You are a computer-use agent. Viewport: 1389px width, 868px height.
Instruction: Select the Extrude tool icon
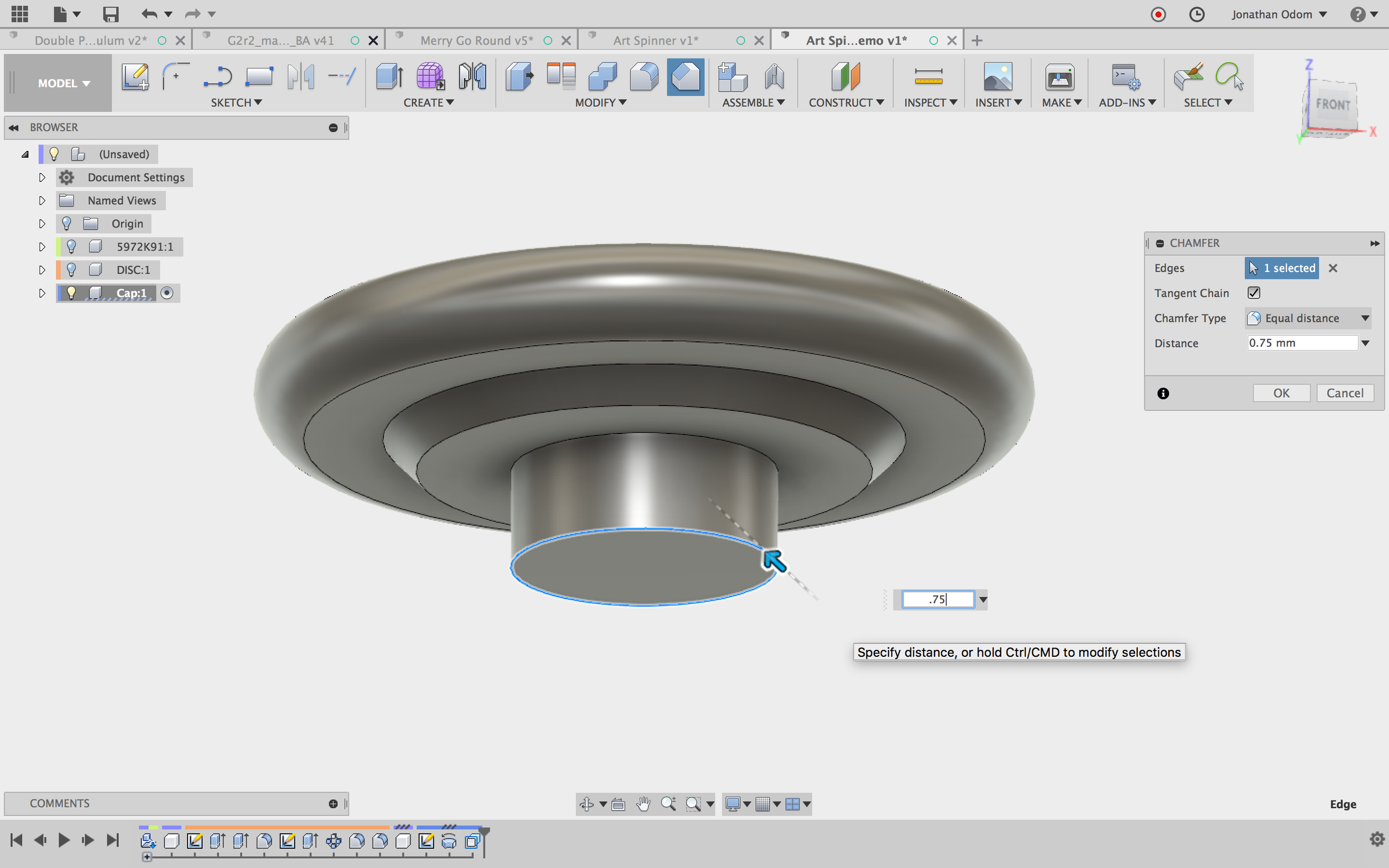pos(389,76)
